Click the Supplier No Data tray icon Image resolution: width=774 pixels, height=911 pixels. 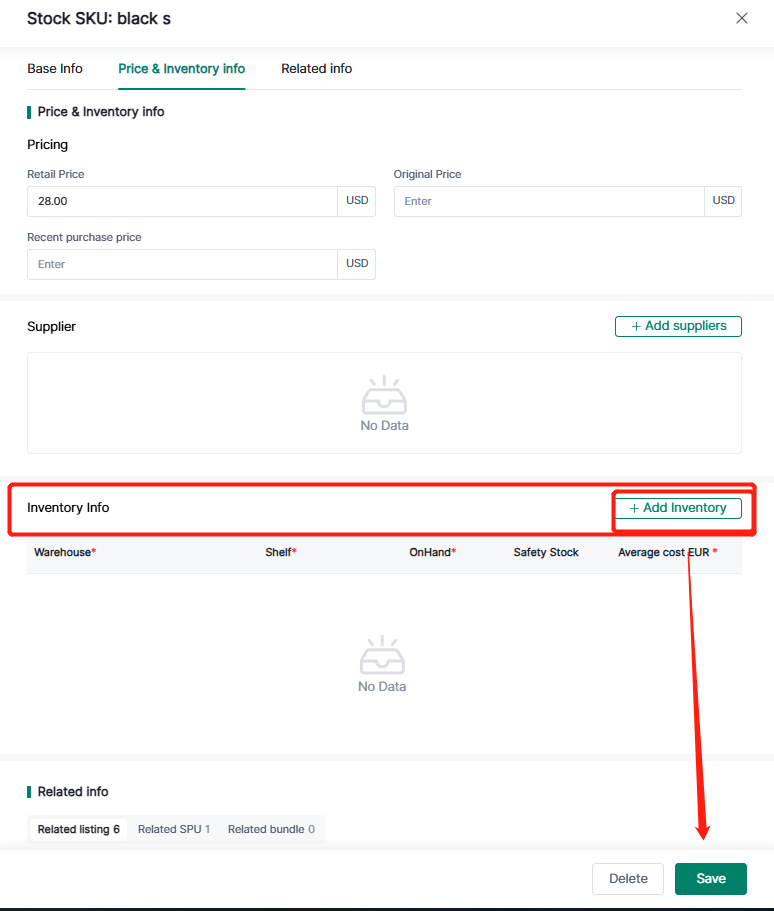click(x=384, y=397)
